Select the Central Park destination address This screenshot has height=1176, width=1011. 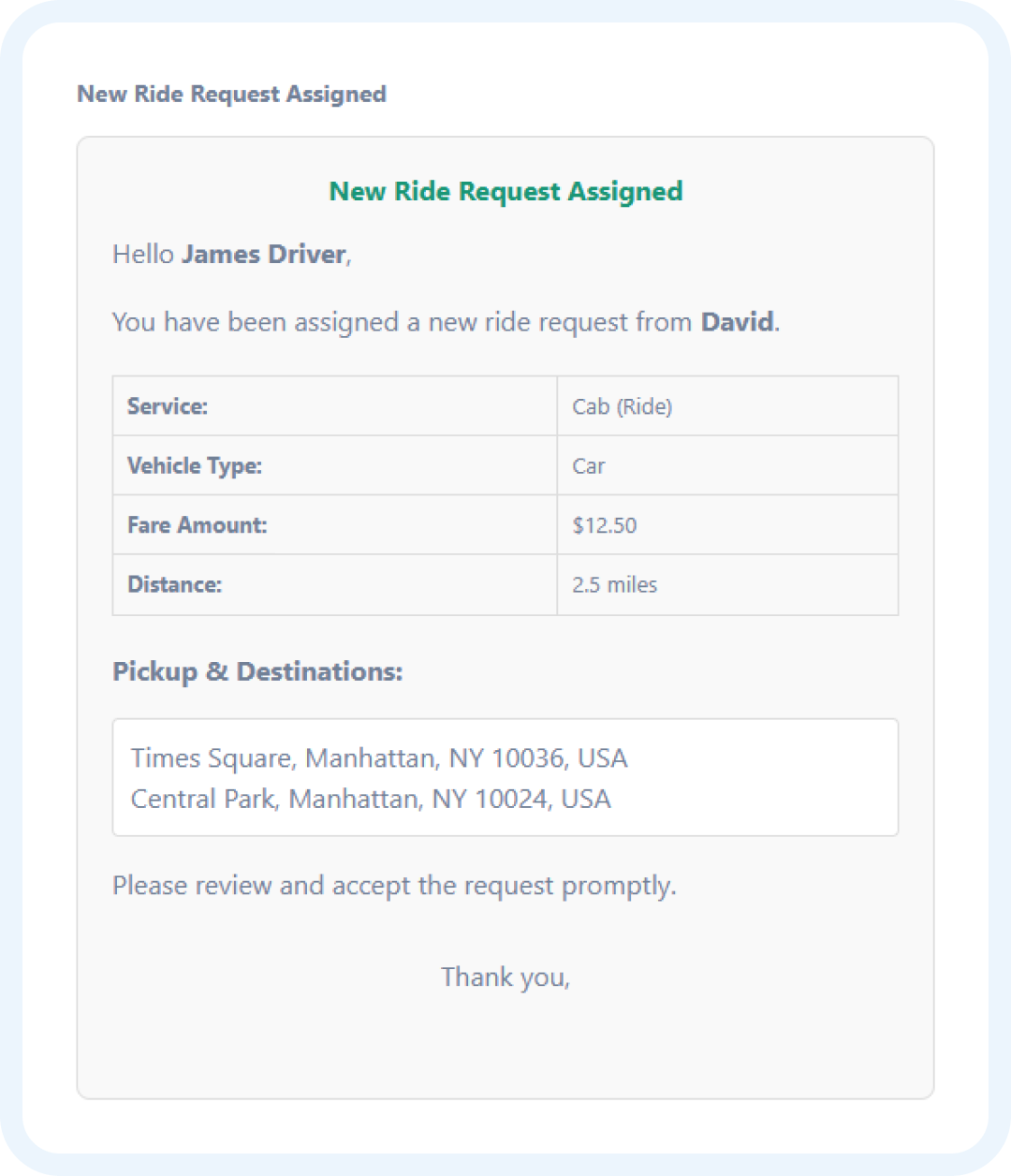coord(371,800)
